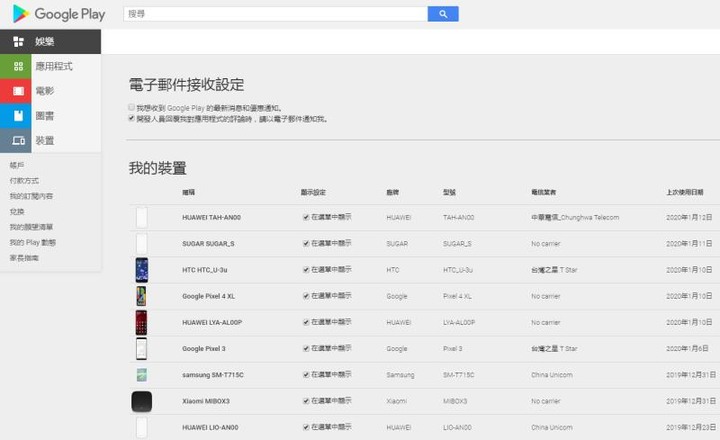720x440 pixels.
Task: Click the device name Google Pixel 4 XL
Action: (208, 296)
